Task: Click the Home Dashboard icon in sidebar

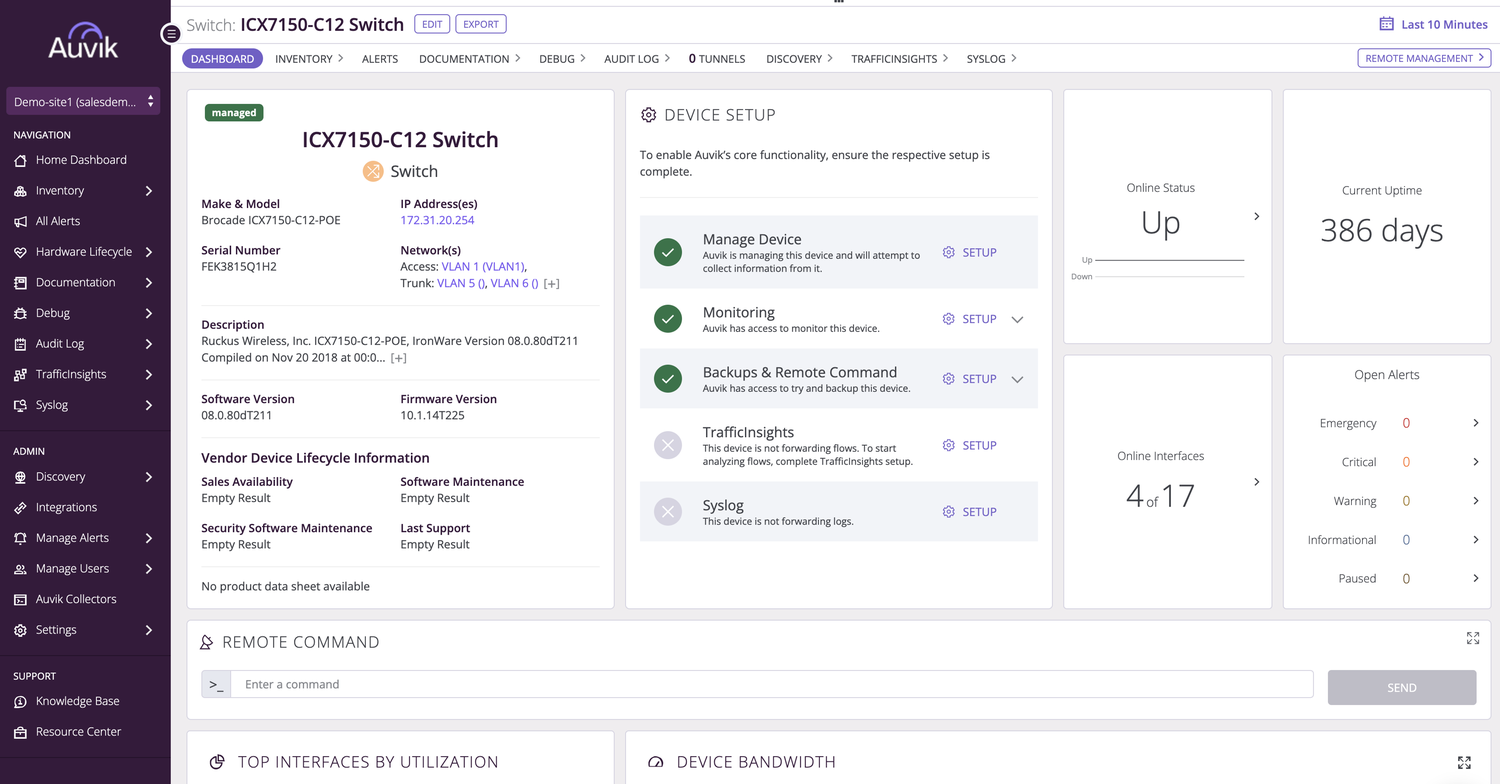Action: click(x=20, y=160)
